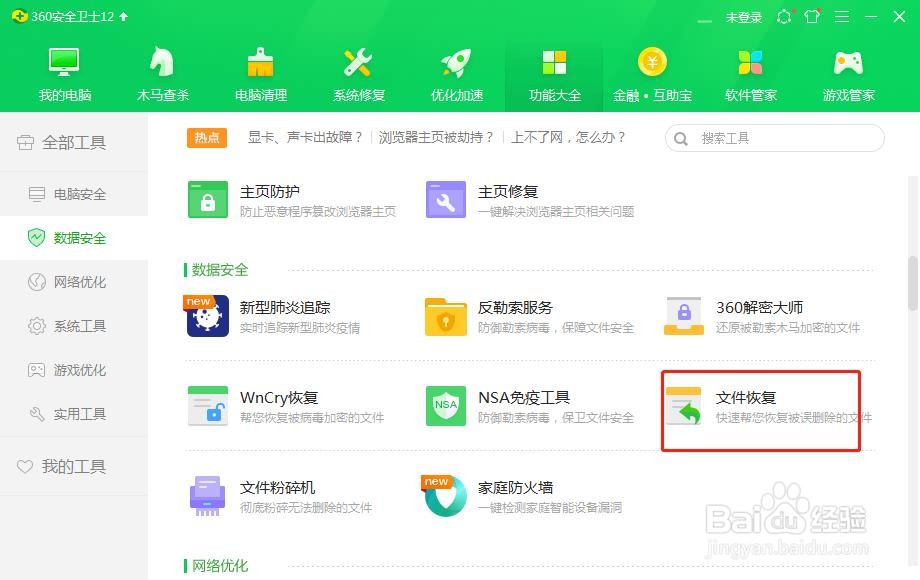This screenshot has width=920, height=580.
Task: Click description 帮您恢复被病毒加密的文件
Action: (x=312, y=418)
